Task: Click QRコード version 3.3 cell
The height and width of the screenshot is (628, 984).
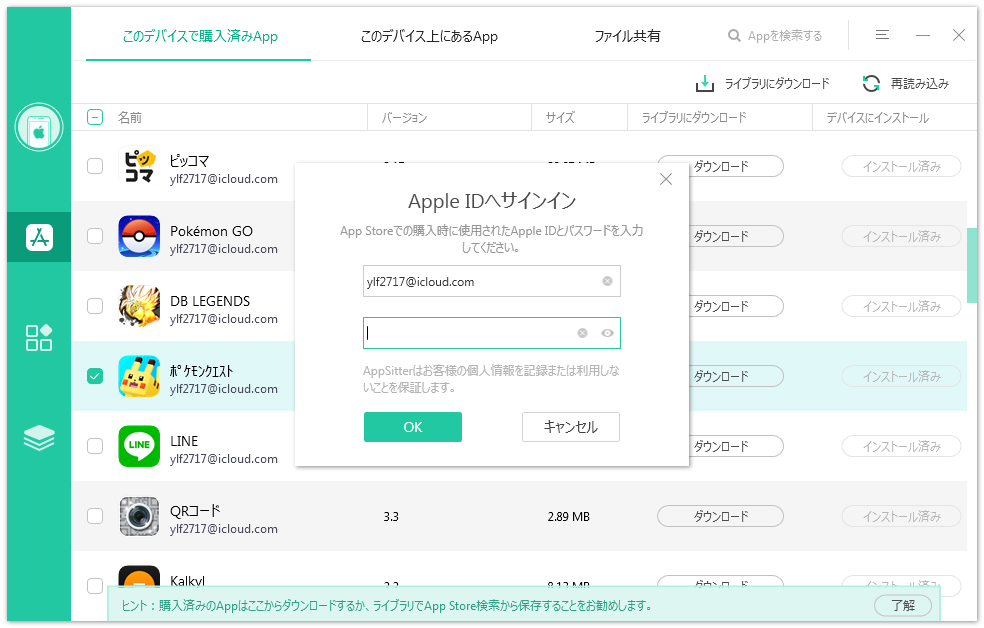Action: [391, 516]
